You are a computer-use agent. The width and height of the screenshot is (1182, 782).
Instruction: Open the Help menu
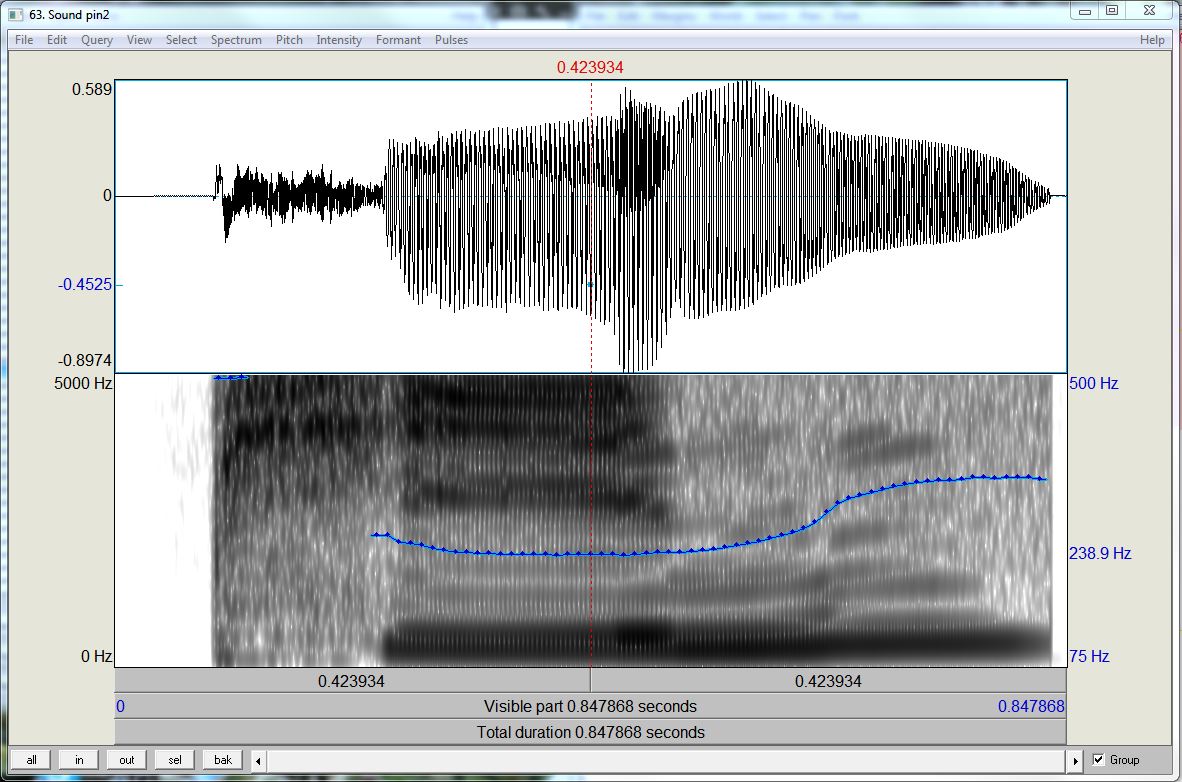(x=1152, y=40)
